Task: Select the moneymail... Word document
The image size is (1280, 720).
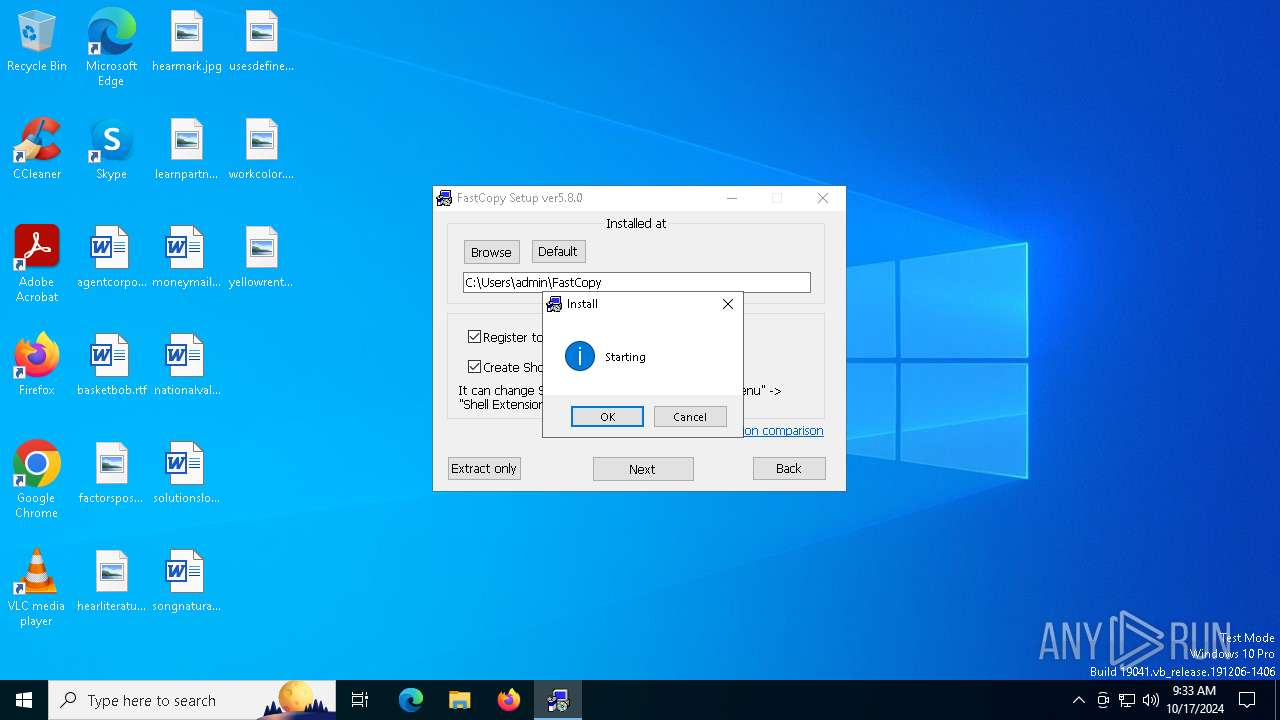Action: [187, 258]
